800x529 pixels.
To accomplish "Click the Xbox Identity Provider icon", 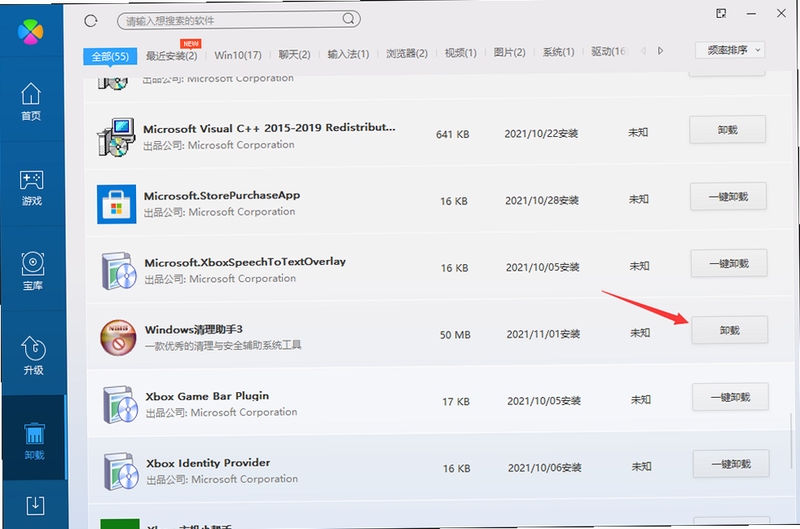I will coord(120,471).
